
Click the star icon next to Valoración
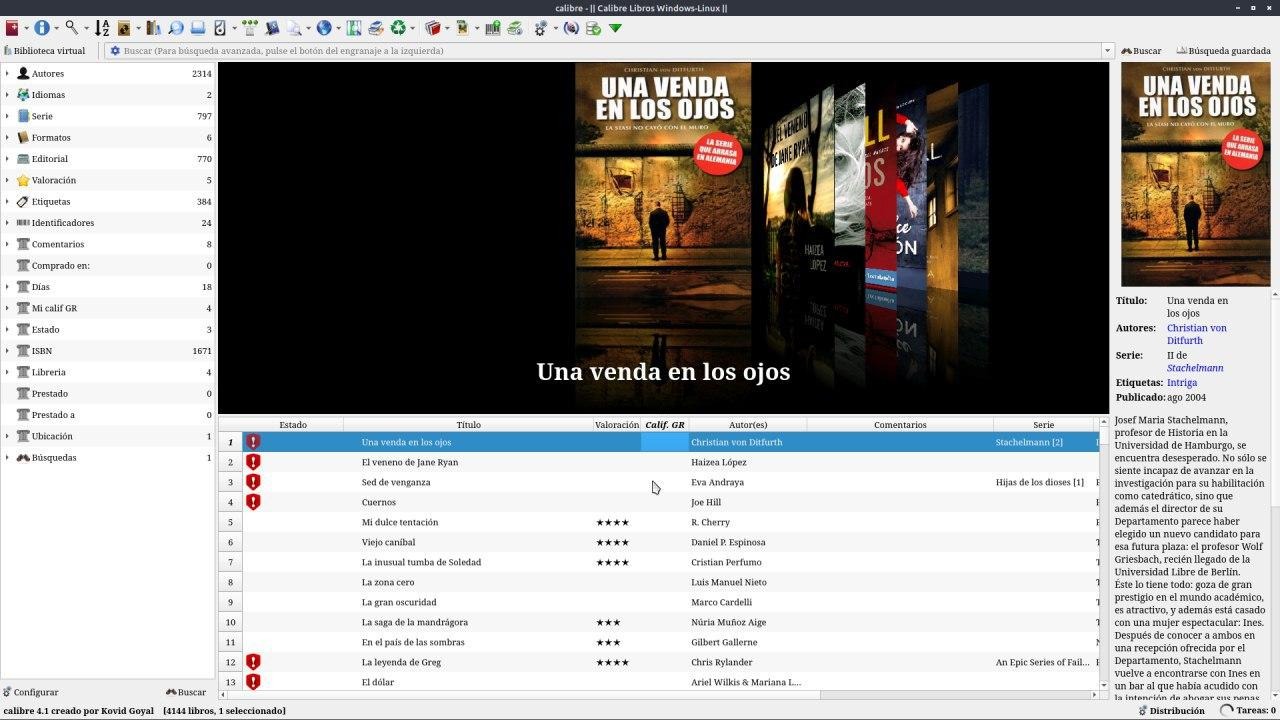pos(23,180)
